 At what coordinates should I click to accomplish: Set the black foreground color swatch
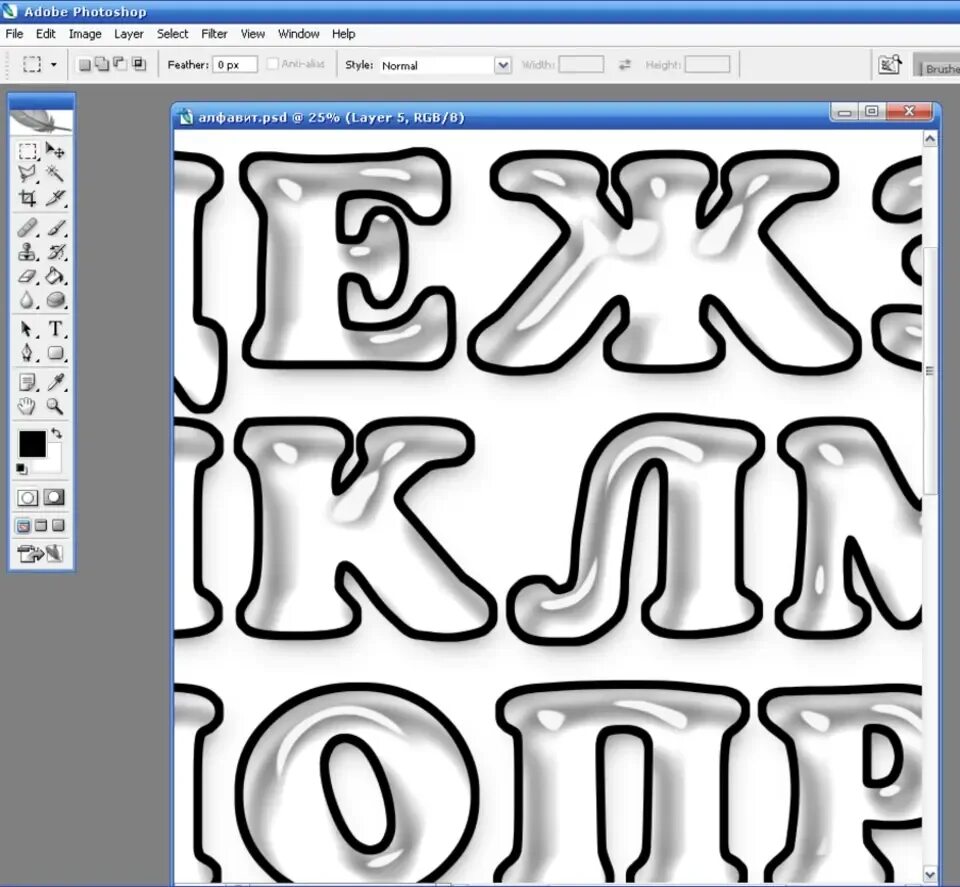pyautogui.click(x=31, y=443)
